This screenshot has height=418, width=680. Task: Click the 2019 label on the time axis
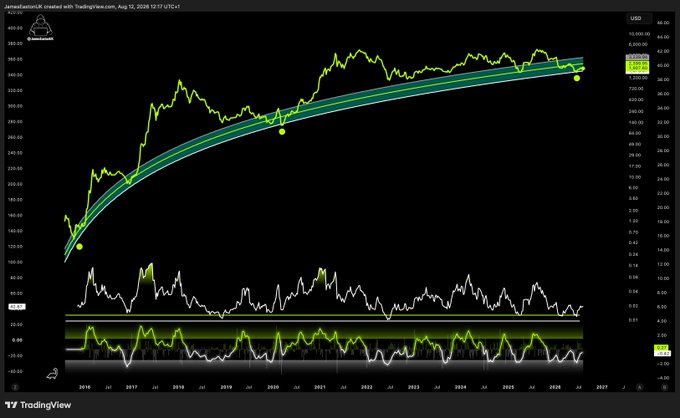pyautogui.click(x=226, y=387)
